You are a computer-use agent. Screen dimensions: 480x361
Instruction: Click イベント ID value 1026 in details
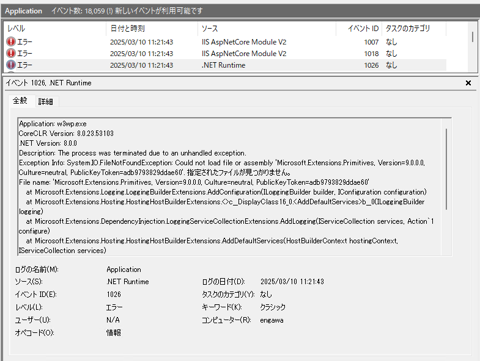114,294
